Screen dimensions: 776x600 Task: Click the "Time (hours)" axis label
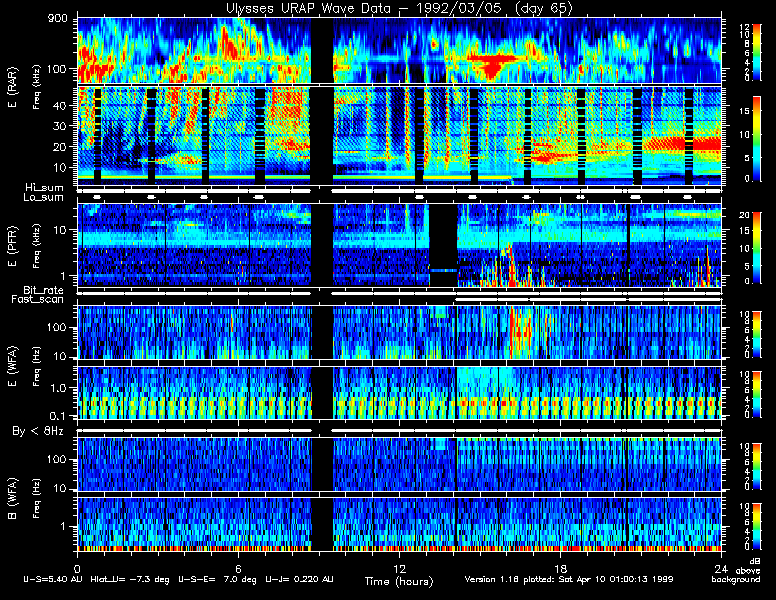[398, 581]
